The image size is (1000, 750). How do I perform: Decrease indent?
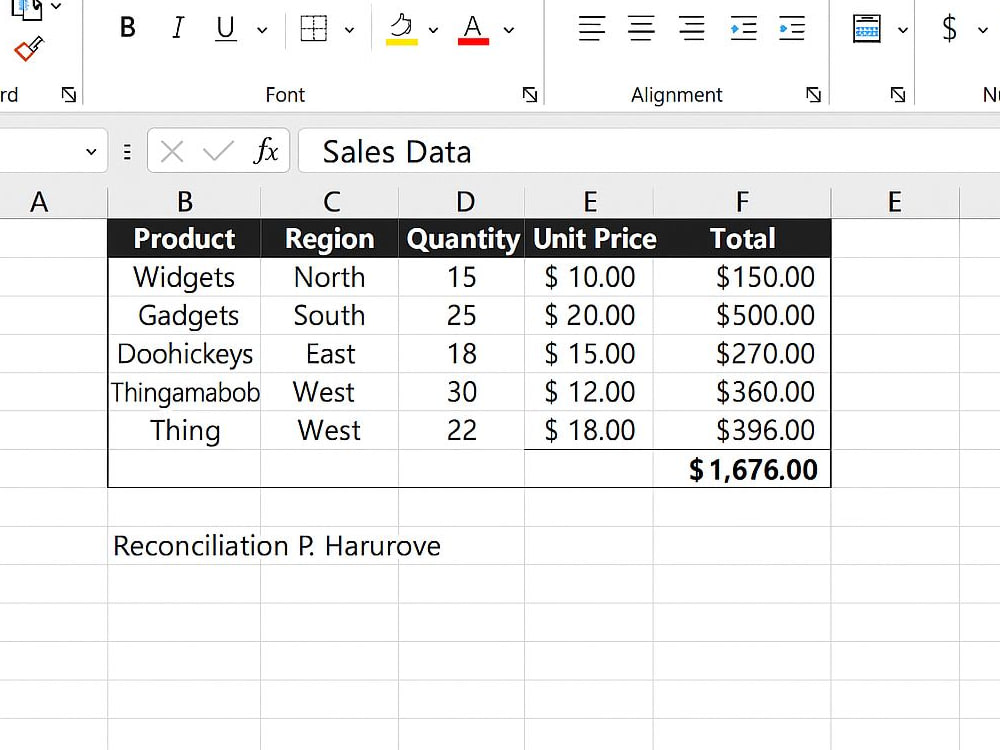point(744,29)
